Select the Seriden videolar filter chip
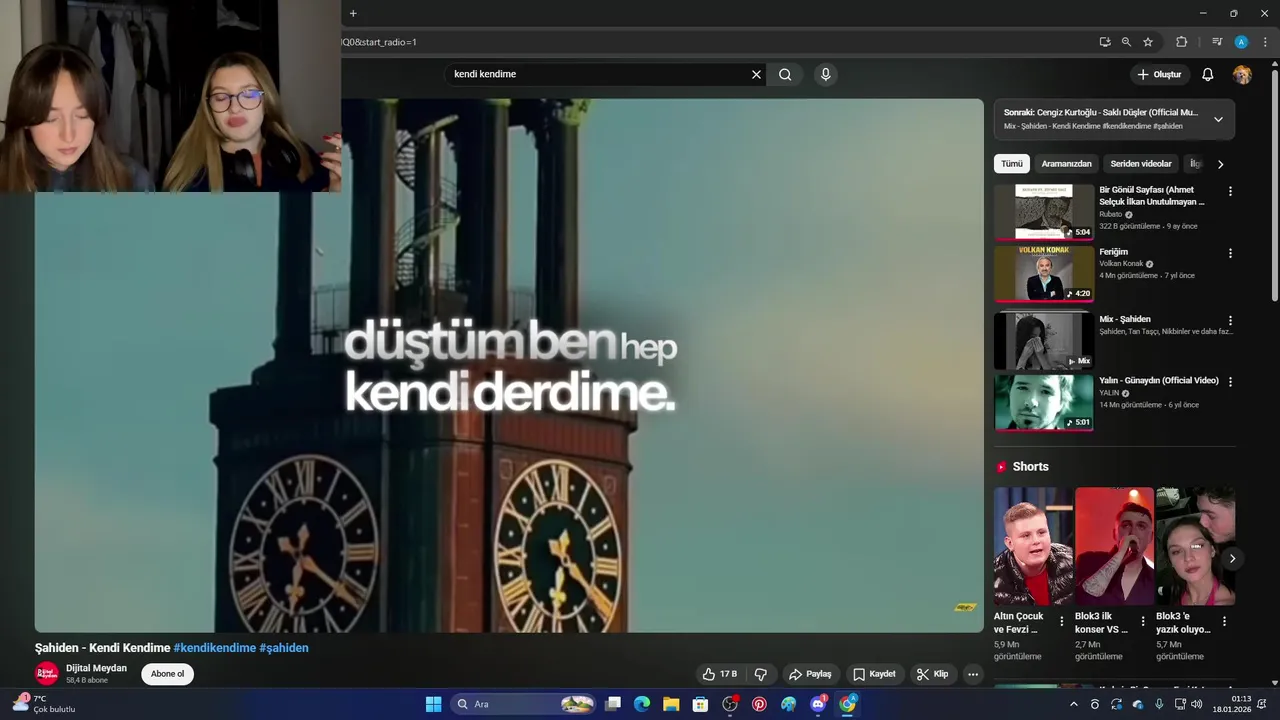The image size is (1280, 720). tap(1140, 163)
